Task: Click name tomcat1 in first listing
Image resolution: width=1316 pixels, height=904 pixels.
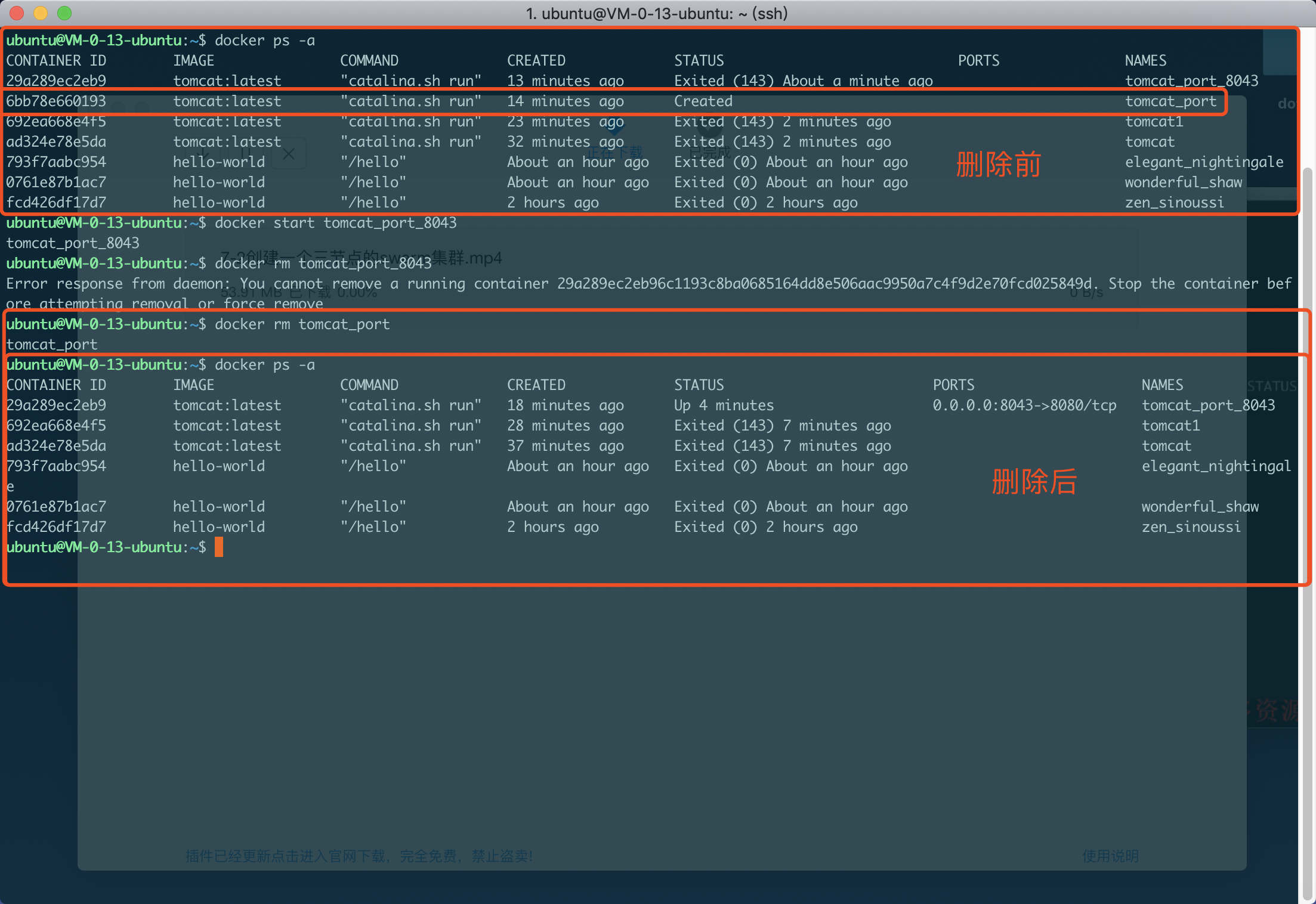Action: [1154, 121]
